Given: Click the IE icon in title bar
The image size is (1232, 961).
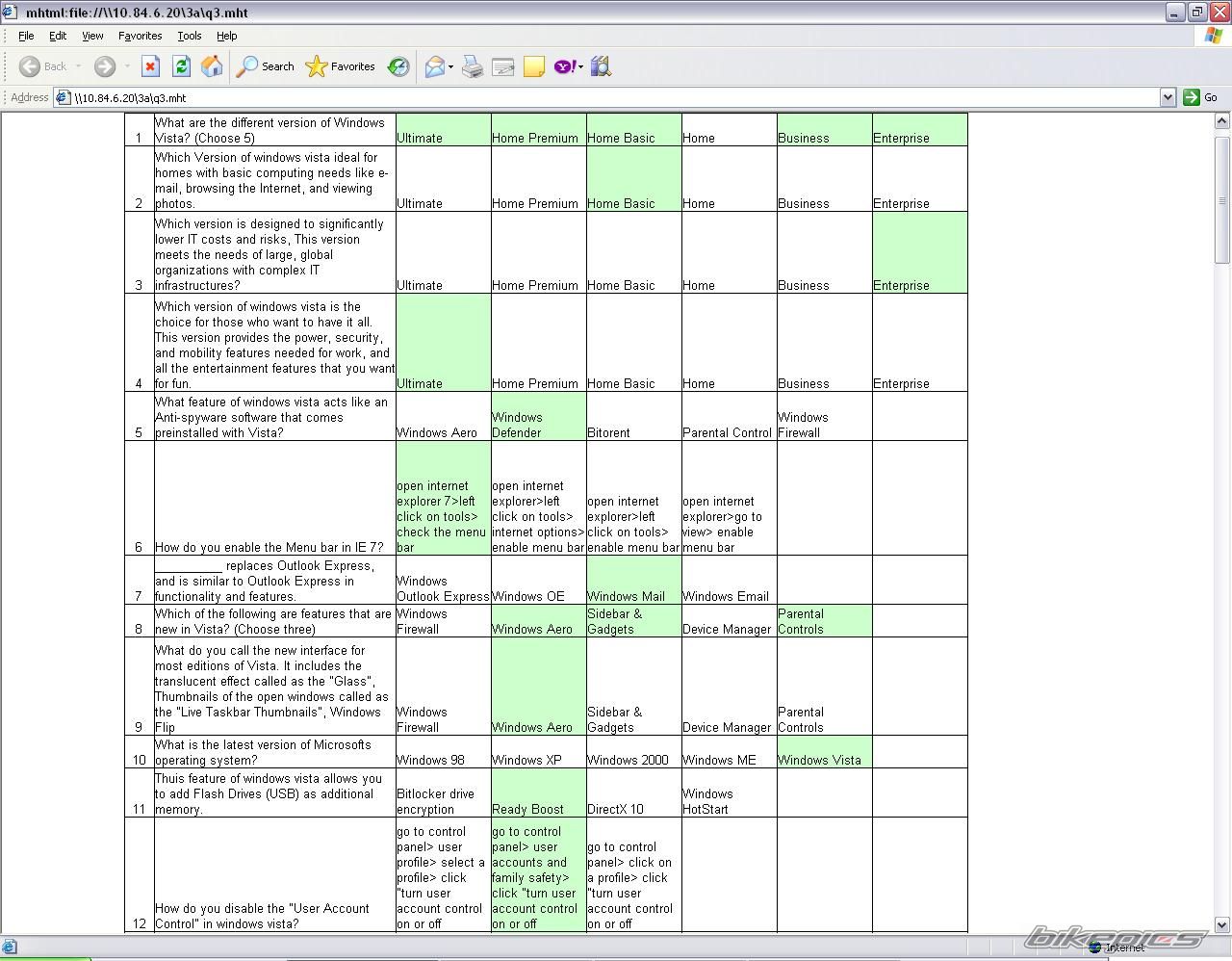Looking at the screenshot, I should click(x=11, y=13).
